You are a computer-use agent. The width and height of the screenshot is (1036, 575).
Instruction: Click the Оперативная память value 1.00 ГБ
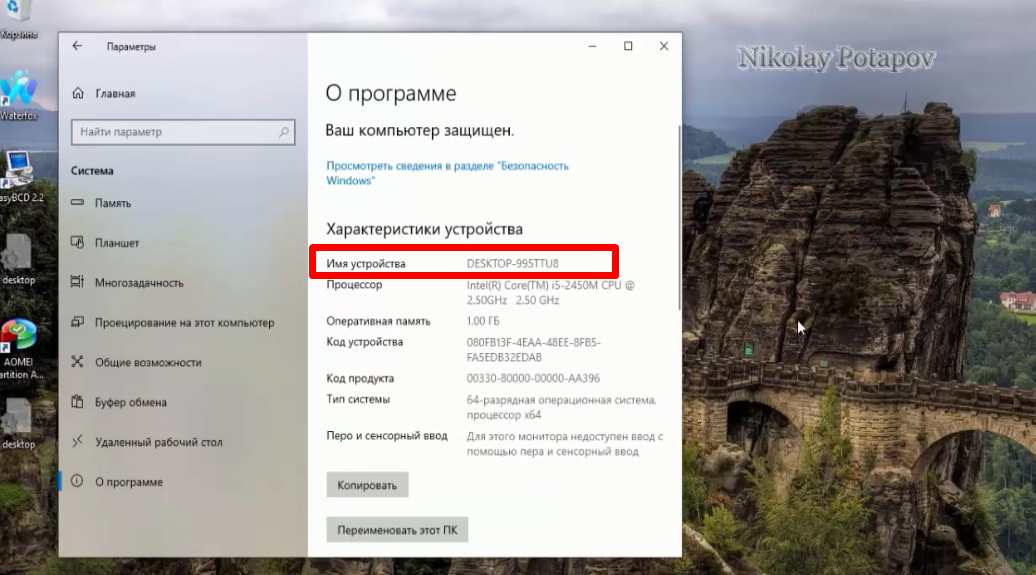pyautogui.click(x=483, y=321)
